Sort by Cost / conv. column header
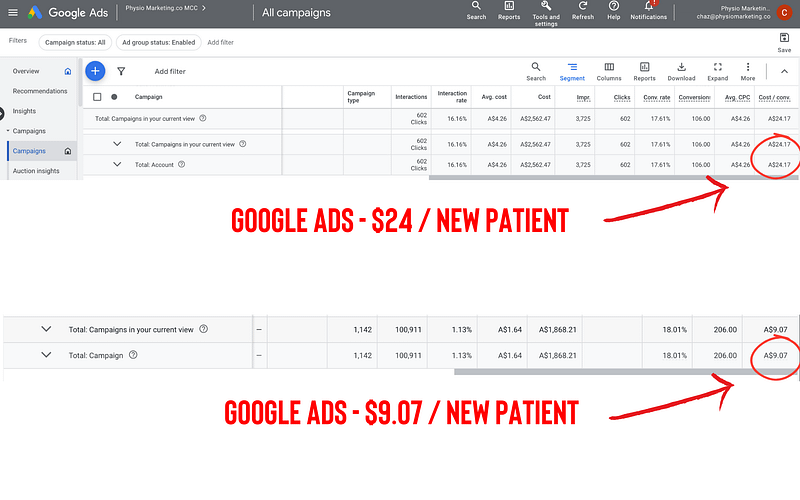 (x=774, y=97)
